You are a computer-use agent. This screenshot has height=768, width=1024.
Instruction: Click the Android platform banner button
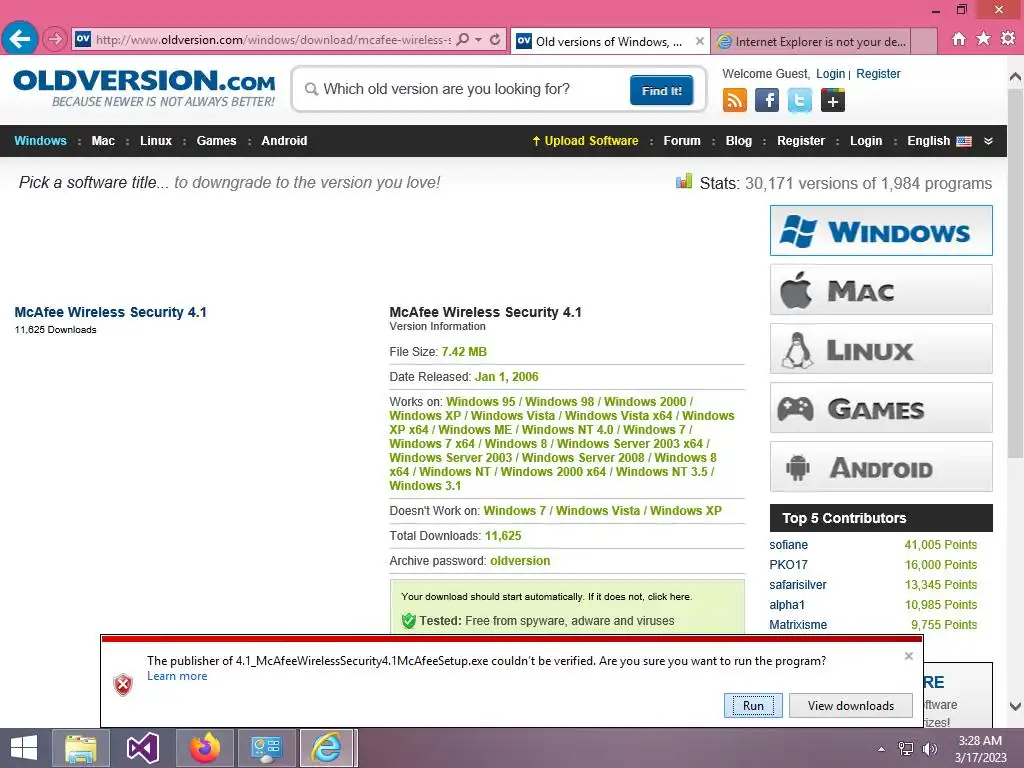(x=881, y=467)
